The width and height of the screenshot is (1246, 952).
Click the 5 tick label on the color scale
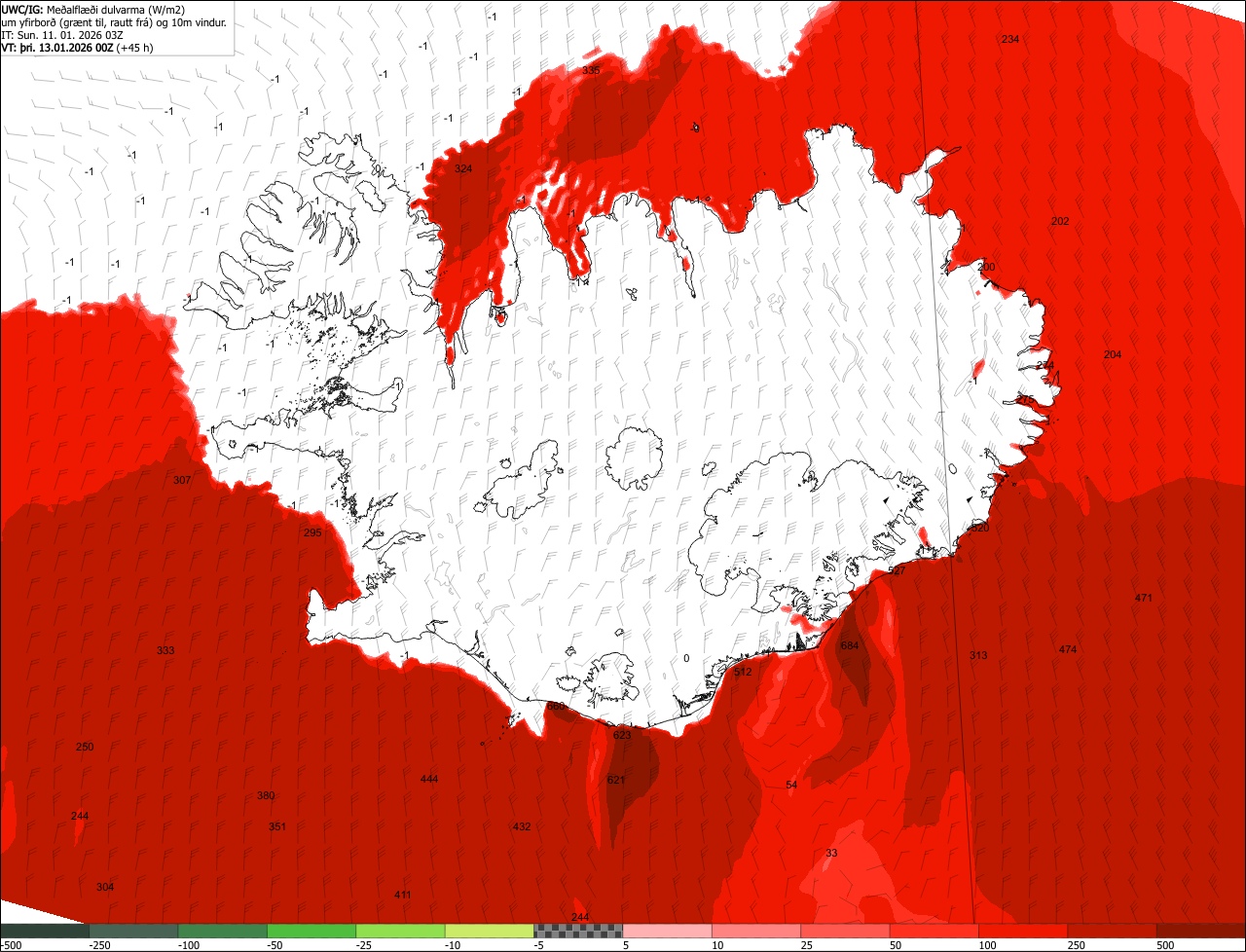(626, 945)
